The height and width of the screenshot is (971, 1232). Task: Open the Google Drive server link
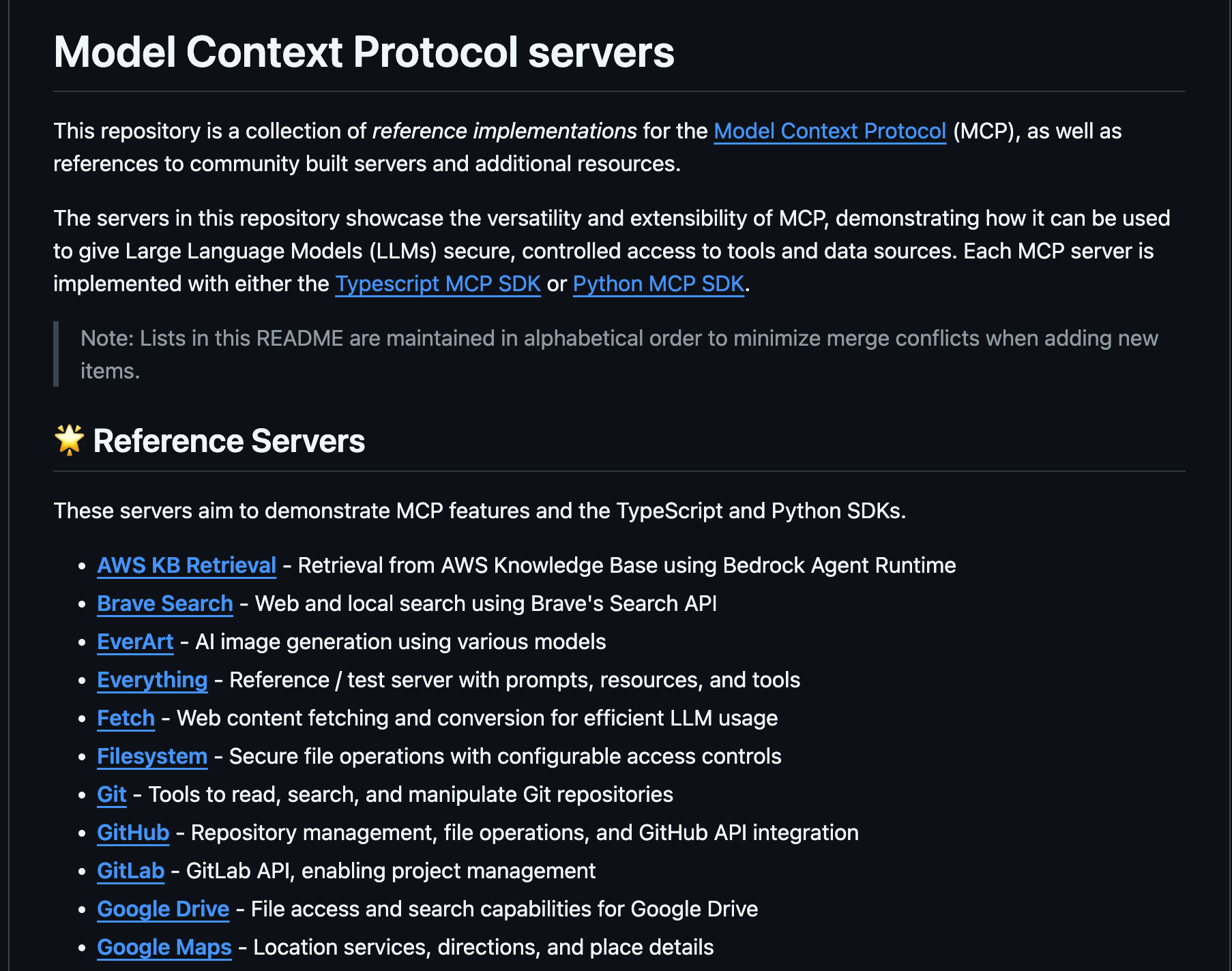163,909
